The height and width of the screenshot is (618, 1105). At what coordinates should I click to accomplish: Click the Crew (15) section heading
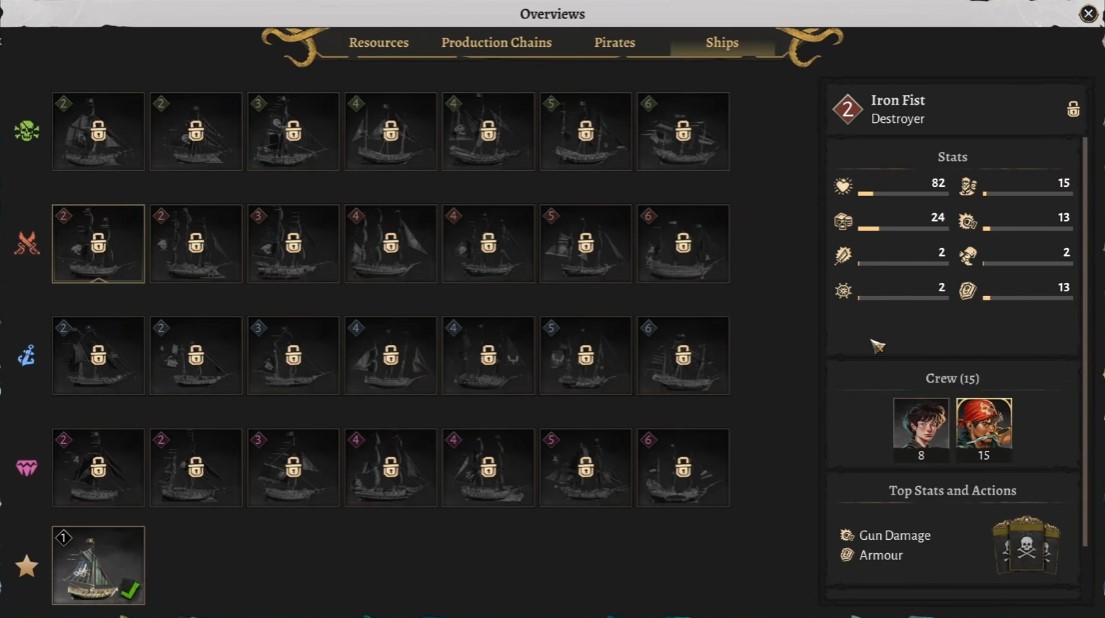pyautogui.click(x=952, y=378)
